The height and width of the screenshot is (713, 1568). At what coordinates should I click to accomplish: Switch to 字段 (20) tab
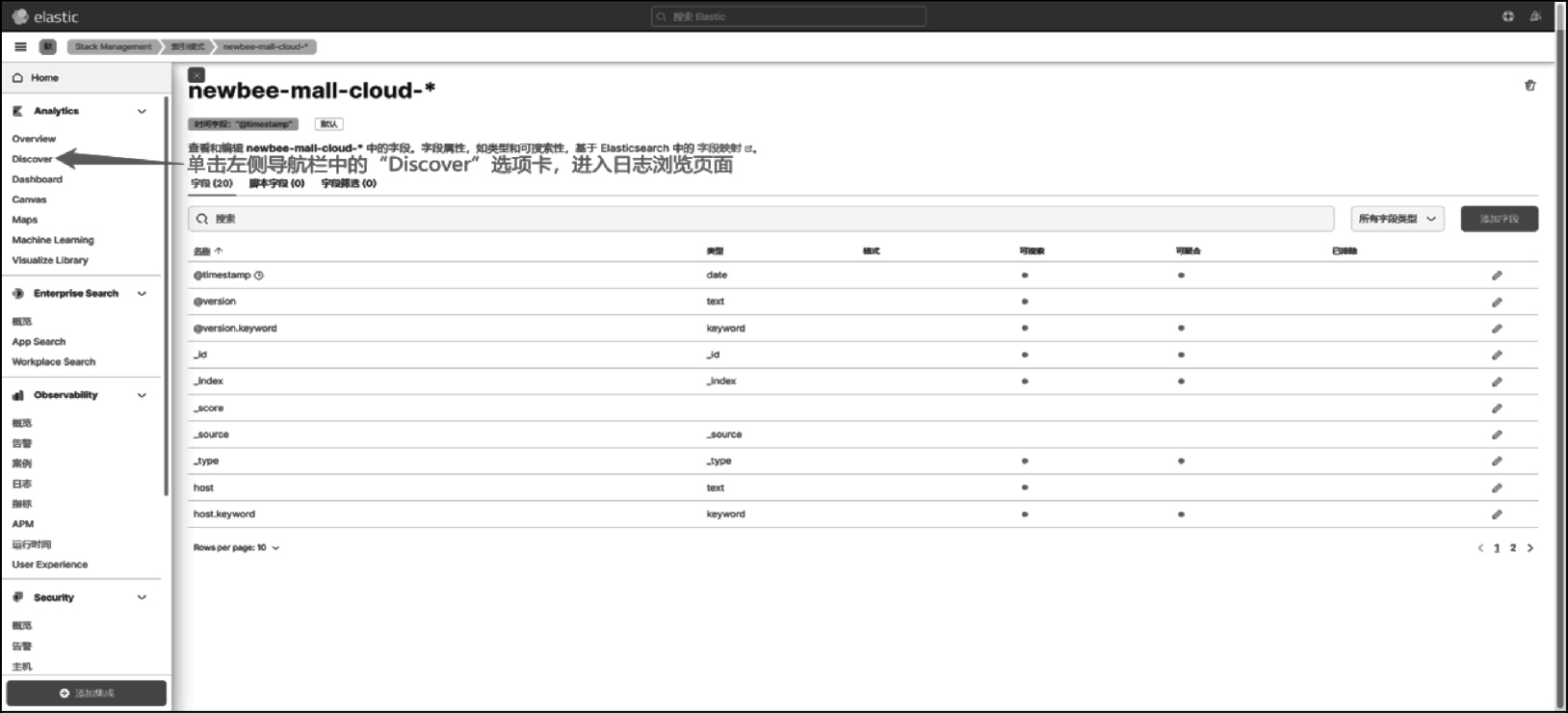click(212, 183)
